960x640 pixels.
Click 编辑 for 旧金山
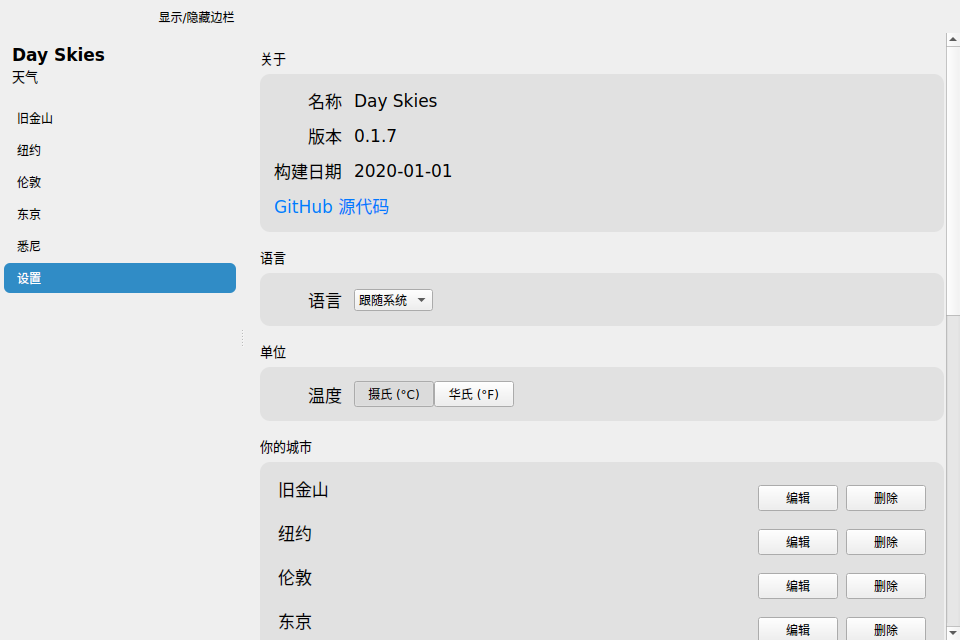[798, 498]
